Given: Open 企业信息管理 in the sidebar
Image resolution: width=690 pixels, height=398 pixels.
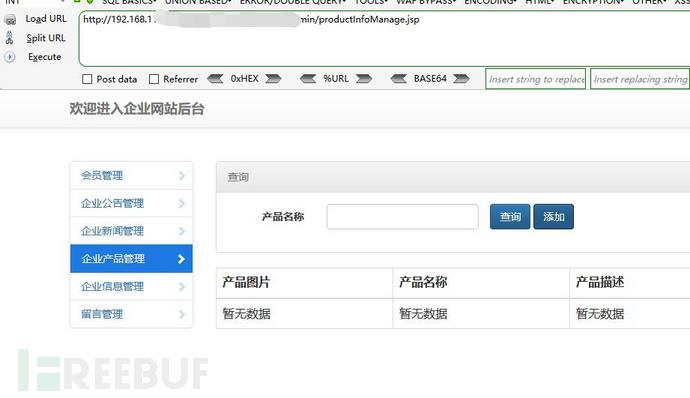Looking at the screenshot, I should tap(131, 287).
